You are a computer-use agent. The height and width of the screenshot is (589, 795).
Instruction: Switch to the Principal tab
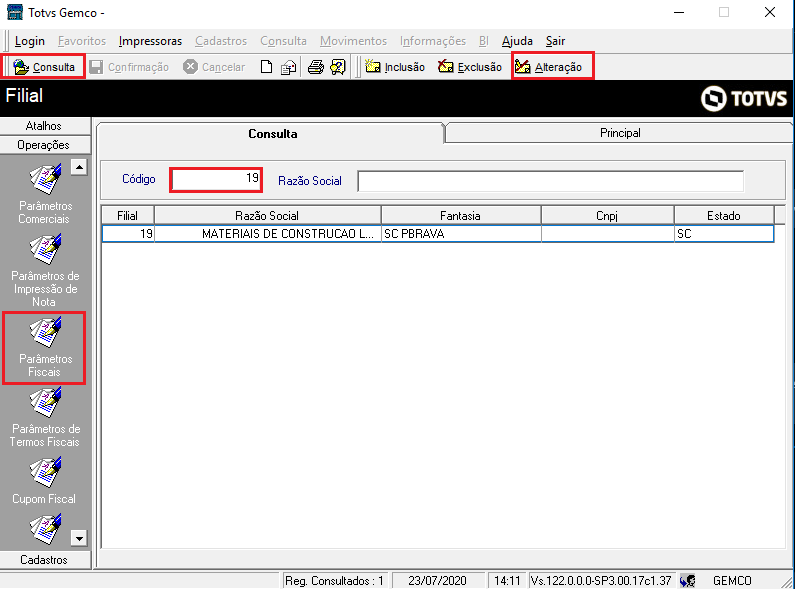[620, 133]
